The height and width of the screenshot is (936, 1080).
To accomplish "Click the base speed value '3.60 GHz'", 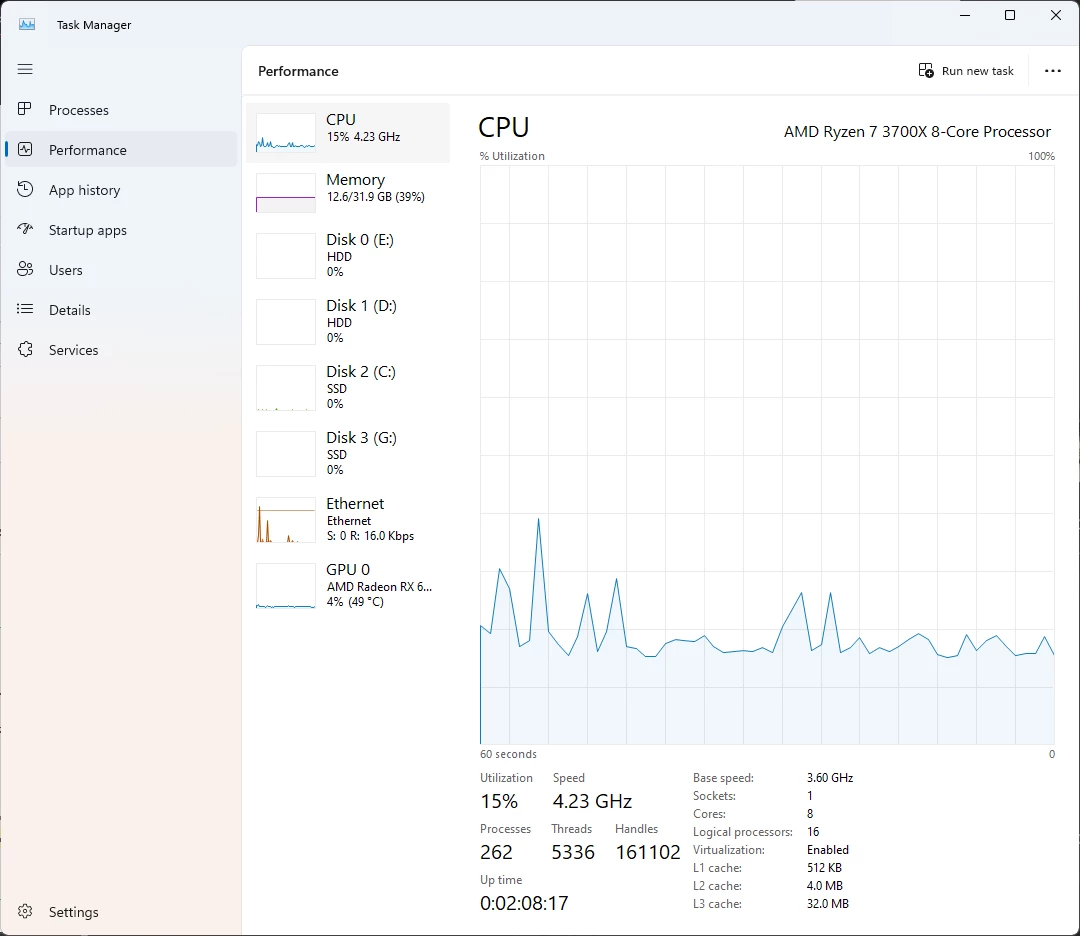I will tap(830, 778).
